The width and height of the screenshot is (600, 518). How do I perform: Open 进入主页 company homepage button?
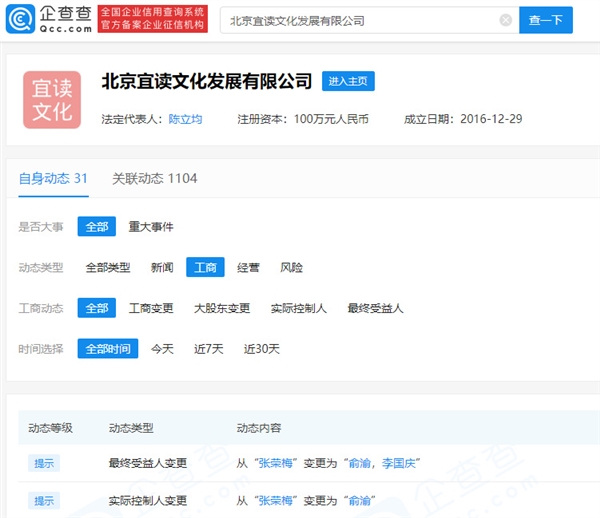coord(348,82)
